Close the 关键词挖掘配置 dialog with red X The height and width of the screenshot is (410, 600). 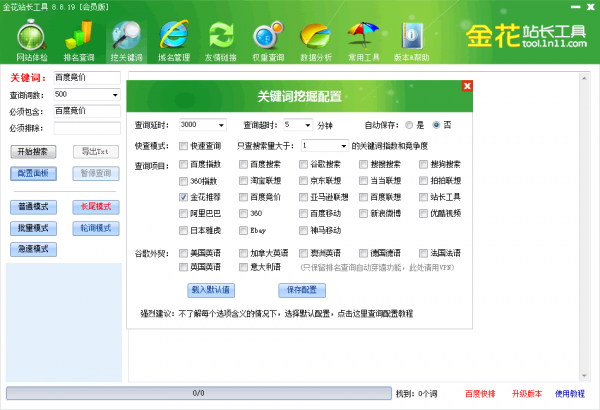467,86
